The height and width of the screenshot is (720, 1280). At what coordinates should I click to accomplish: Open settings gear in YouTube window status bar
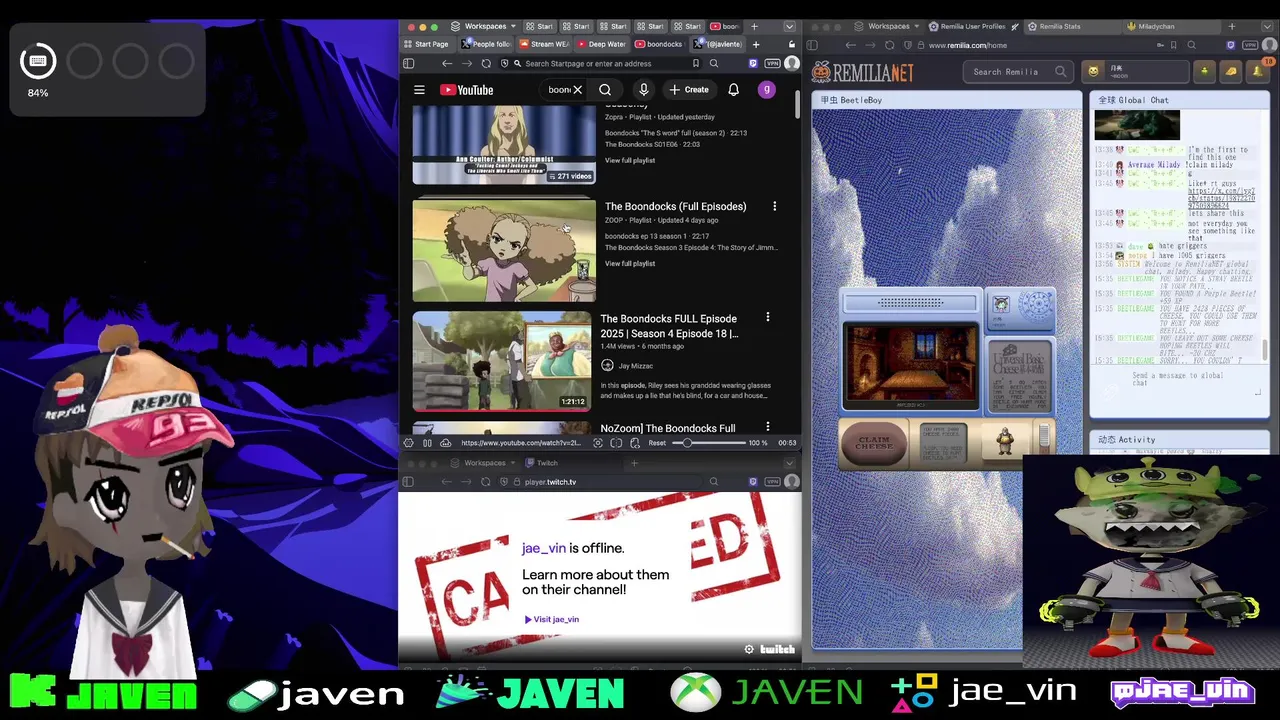click(x=408, y=443)
